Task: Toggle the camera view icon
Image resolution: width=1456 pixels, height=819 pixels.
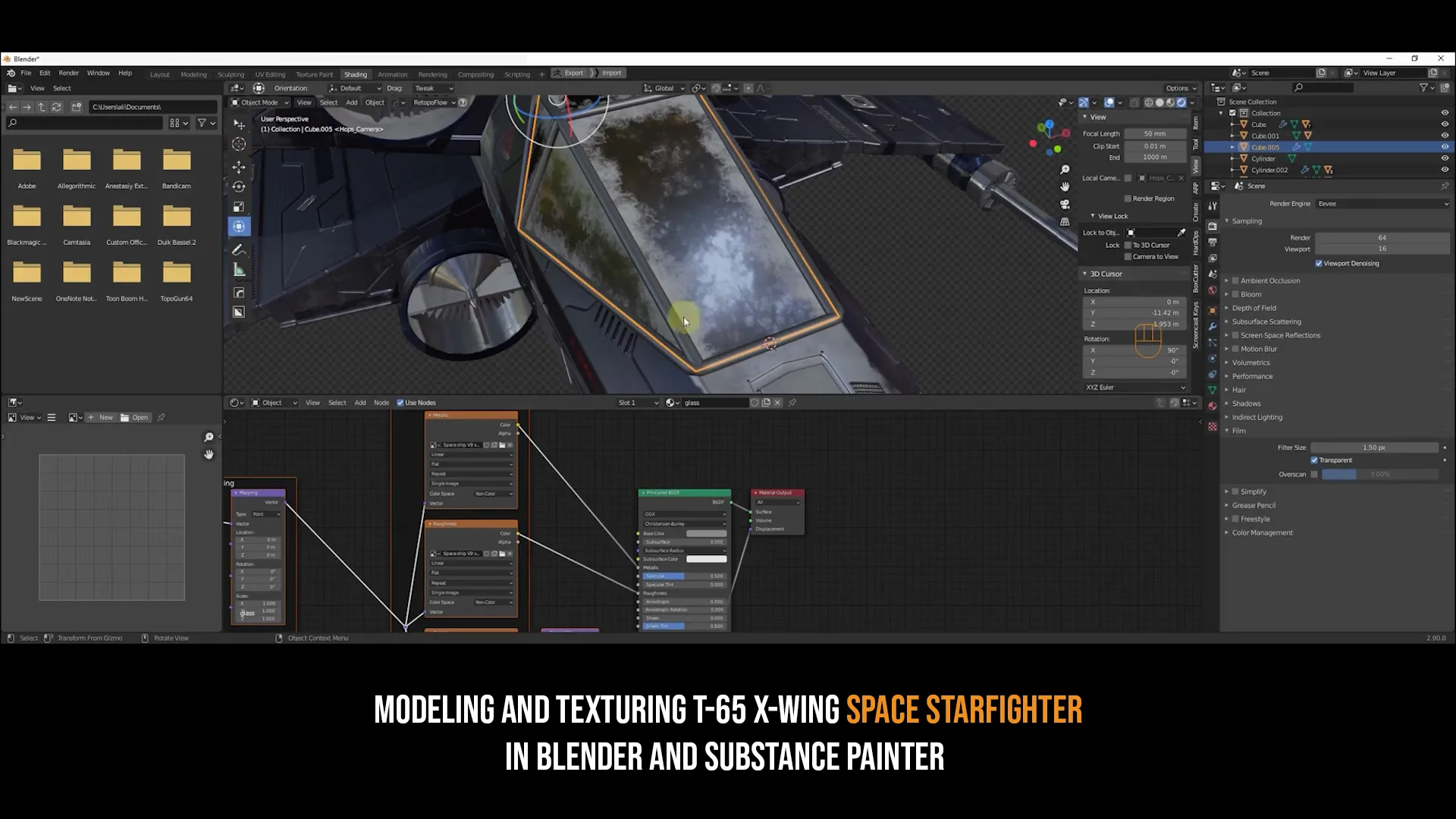Action: (1065, 204)
